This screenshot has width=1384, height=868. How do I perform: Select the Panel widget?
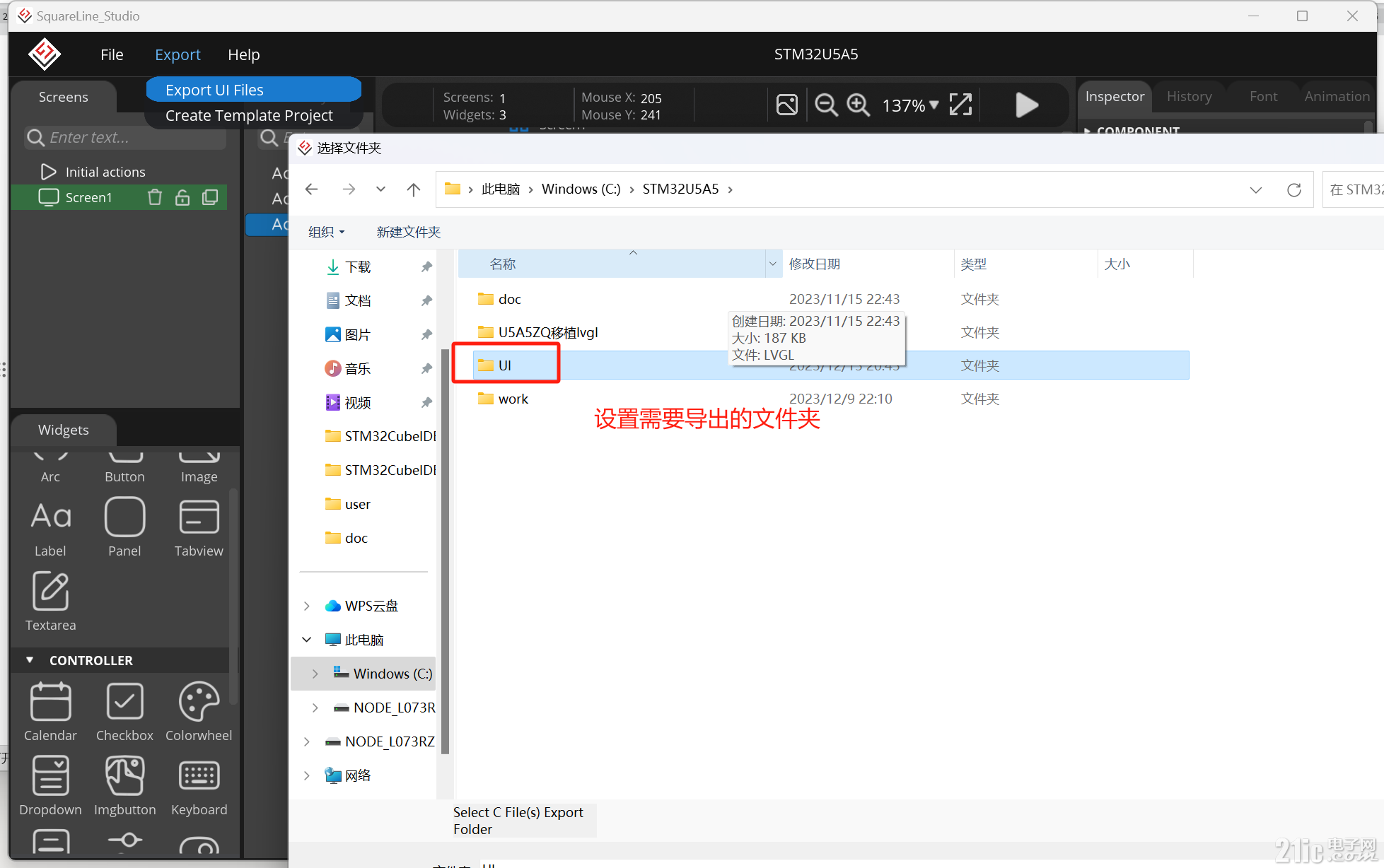click(x=124, y=527)
